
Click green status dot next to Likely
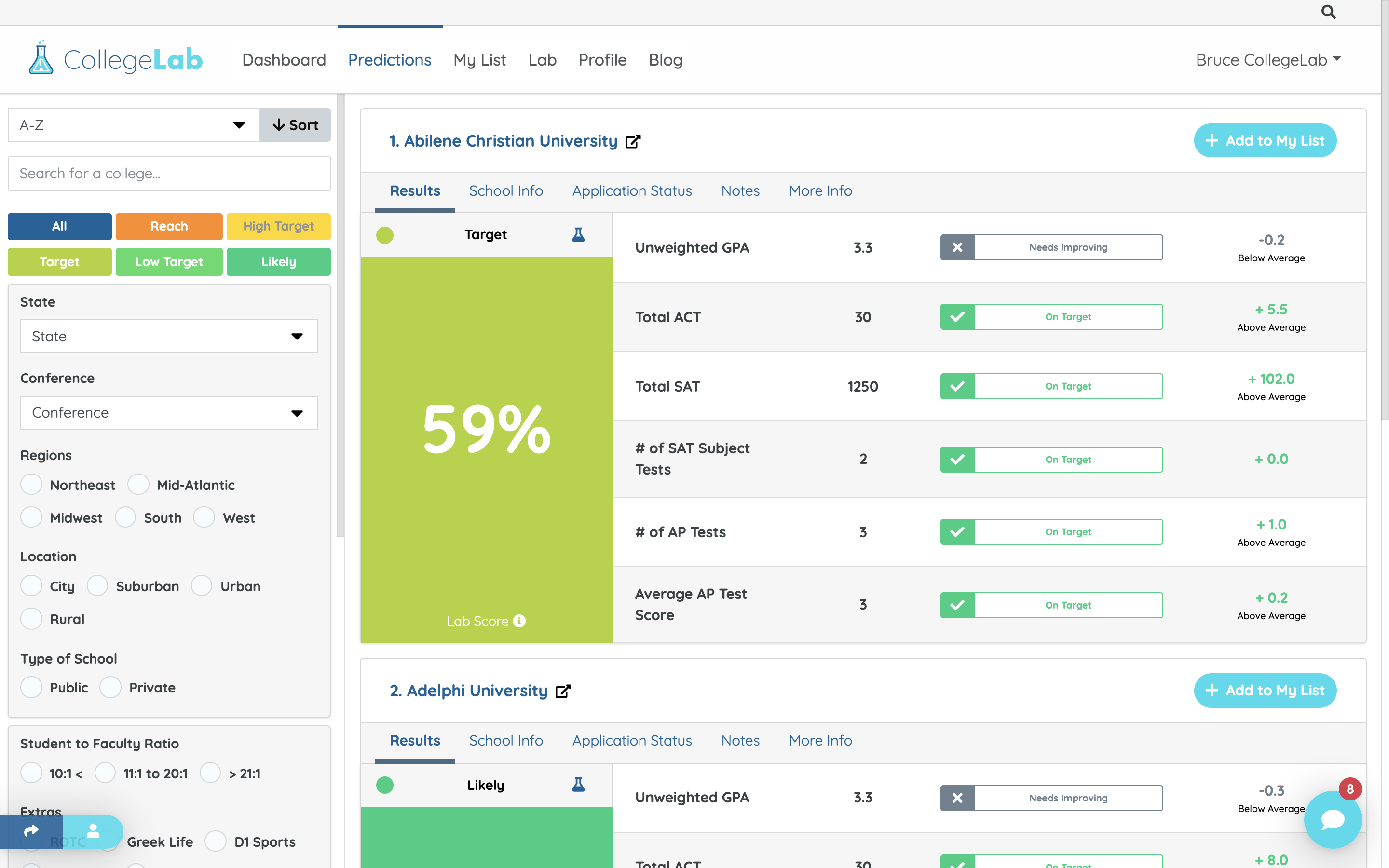tap(384, 785)
